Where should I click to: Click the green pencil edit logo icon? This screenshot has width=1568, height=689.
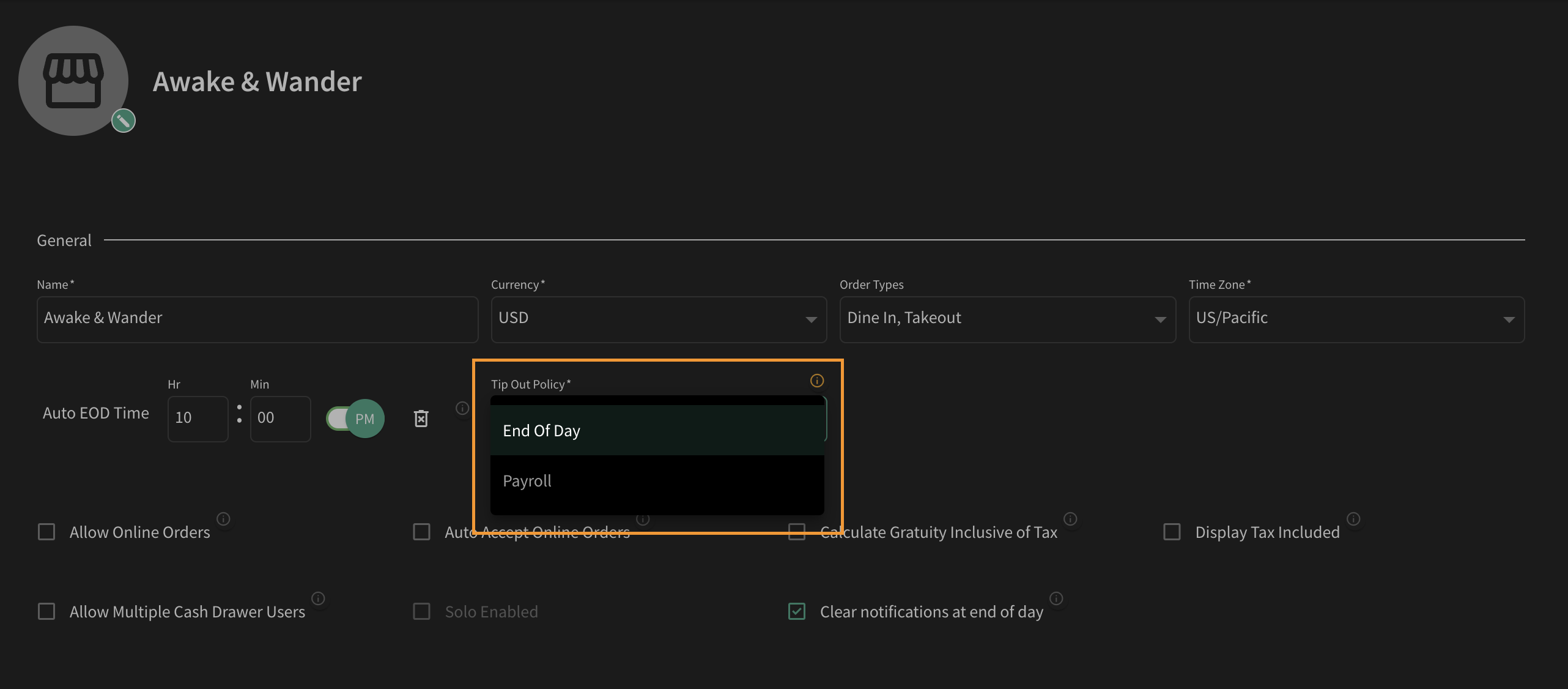coord(124,121)
